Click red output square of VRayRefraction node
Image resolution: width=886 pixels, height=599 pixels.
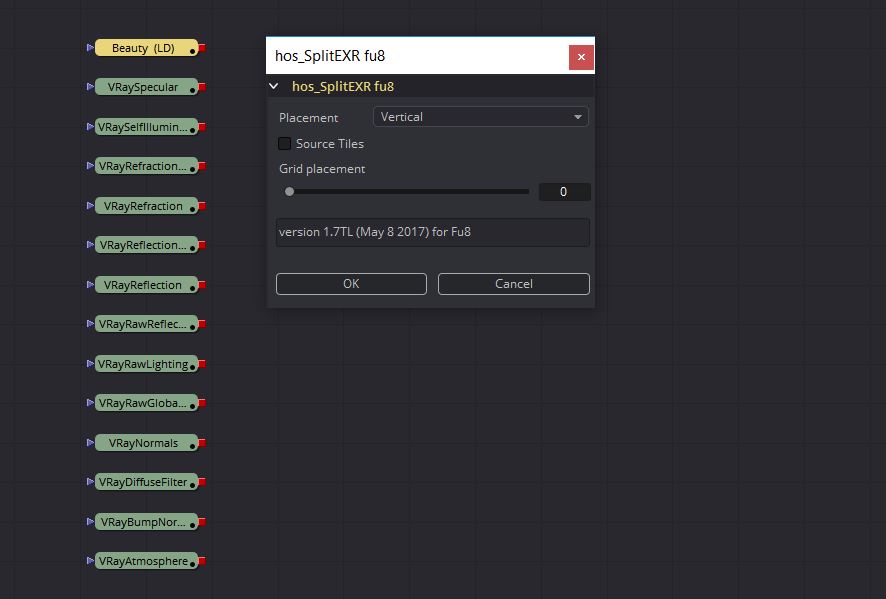pyautogui.click(x=202, y=206)
